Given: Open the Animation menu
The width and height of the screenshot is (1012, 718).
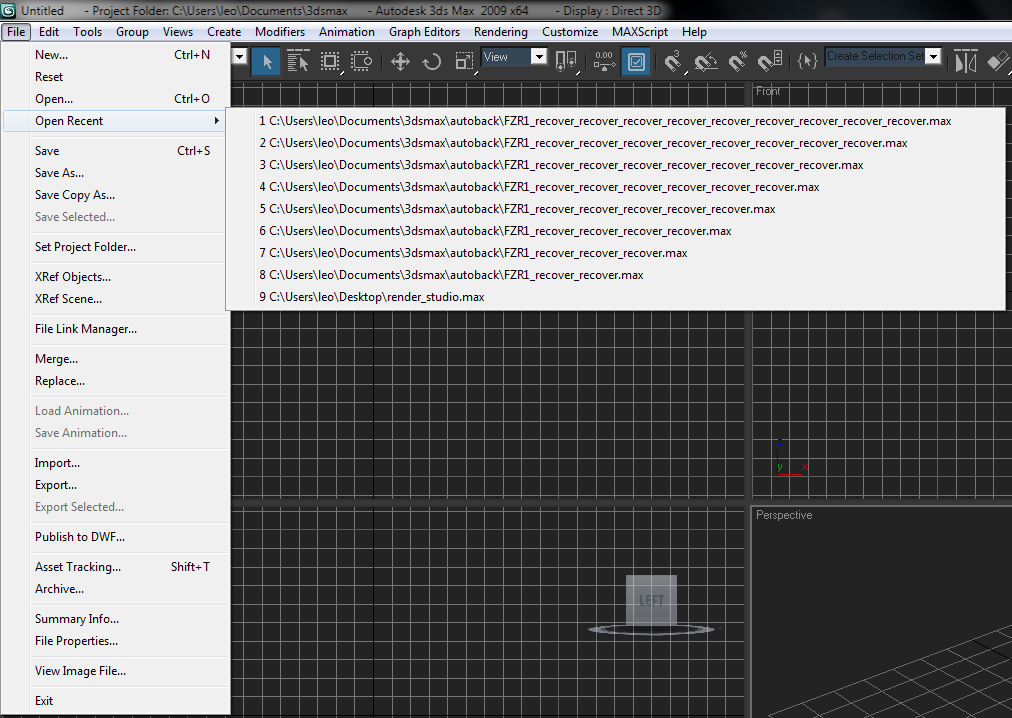Looking at the screenshot, I should (347, 32).
